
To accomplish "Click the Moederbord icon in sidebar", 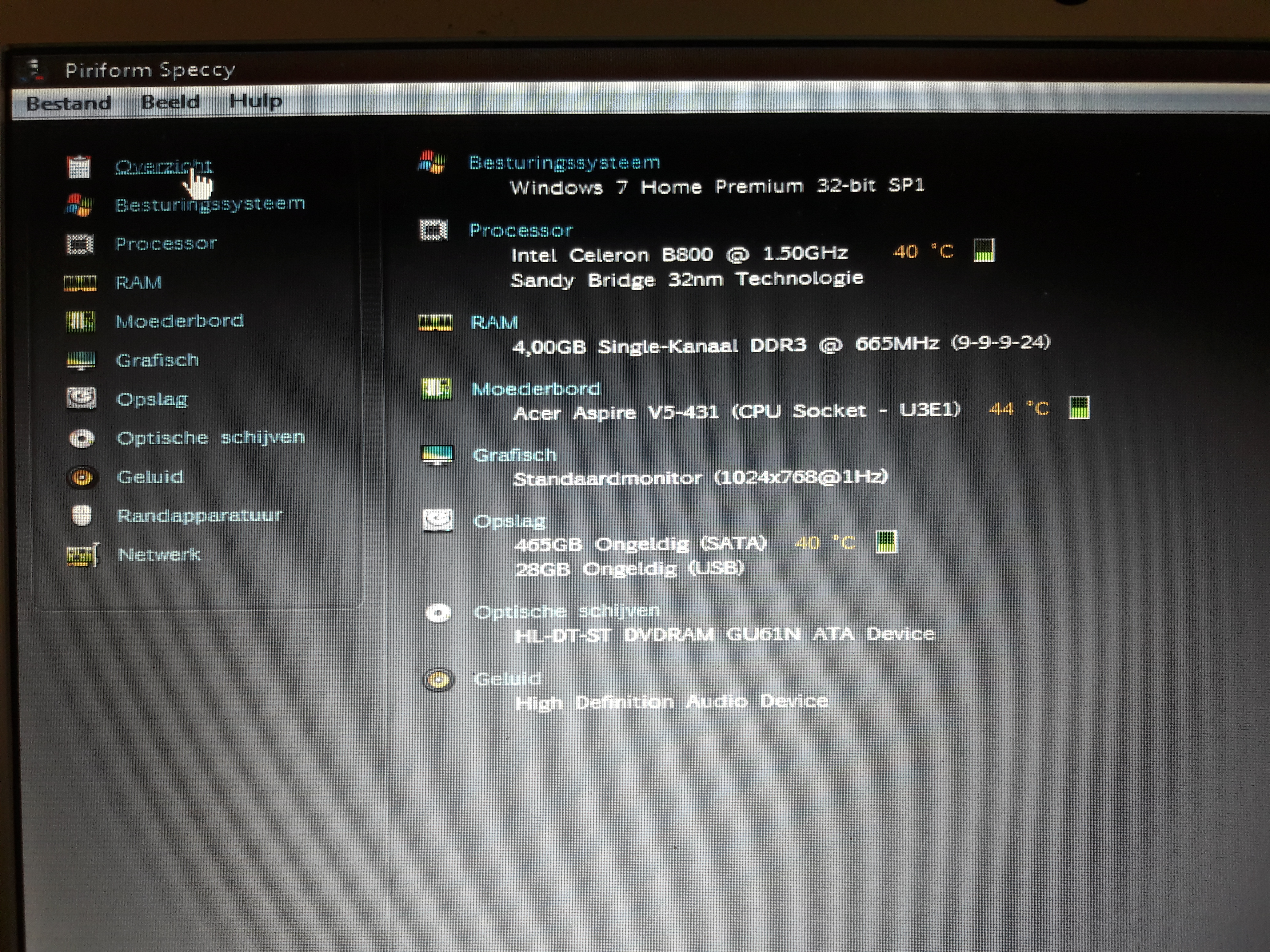I will (80, 321).
